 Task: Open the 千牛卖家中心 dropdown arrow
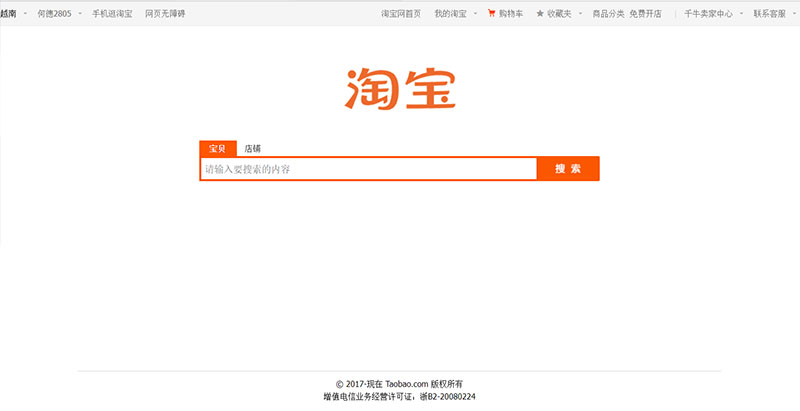click(x=741, y=14)
